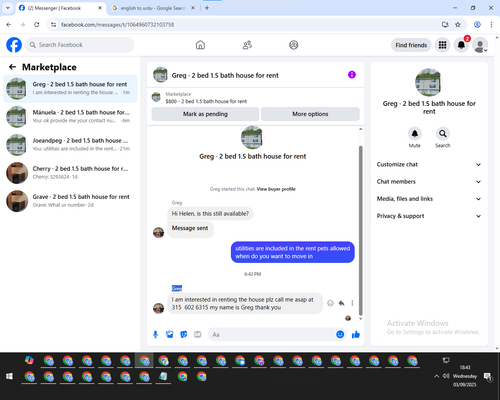Expand Media, files and links section

coord(429,199)
